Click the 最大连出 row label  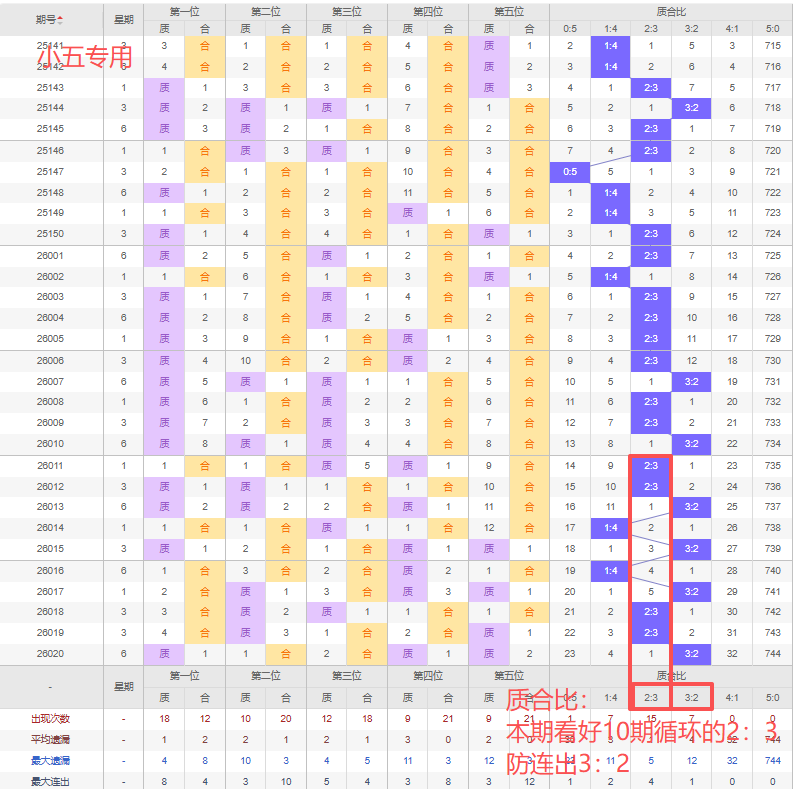[50, 781]
